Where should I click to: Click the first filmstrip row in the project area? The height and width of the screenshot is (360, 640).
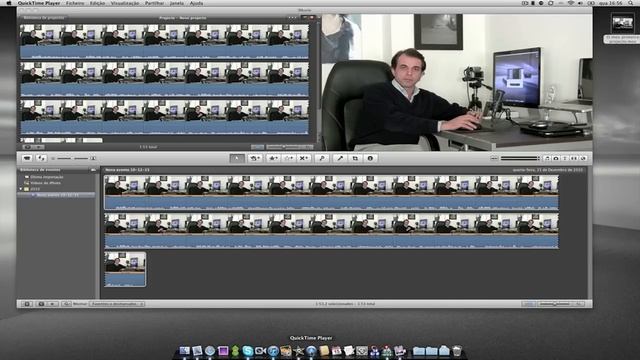165,41
